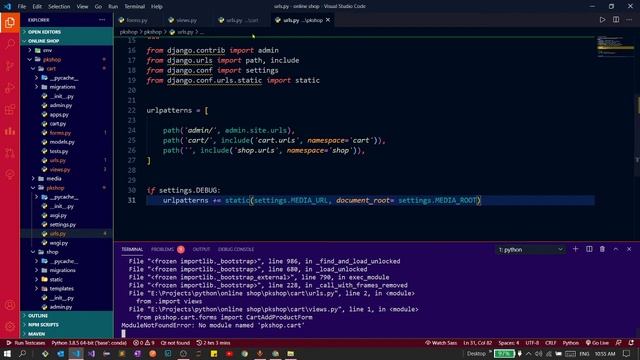Collapse the ONLINE SHOP section
The height and width of the screenshot is (360, 640).
[x=67, y=41]
